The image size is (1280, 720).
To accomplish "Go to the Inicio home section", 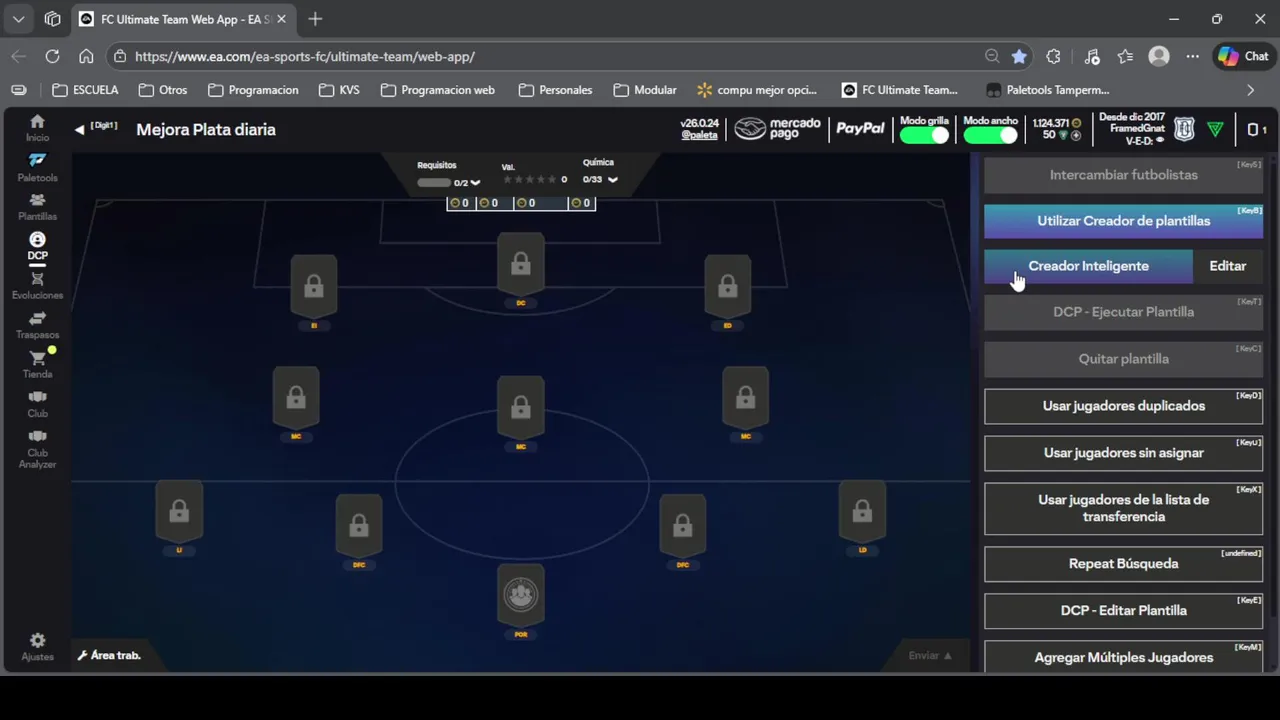I will (37, 129).
